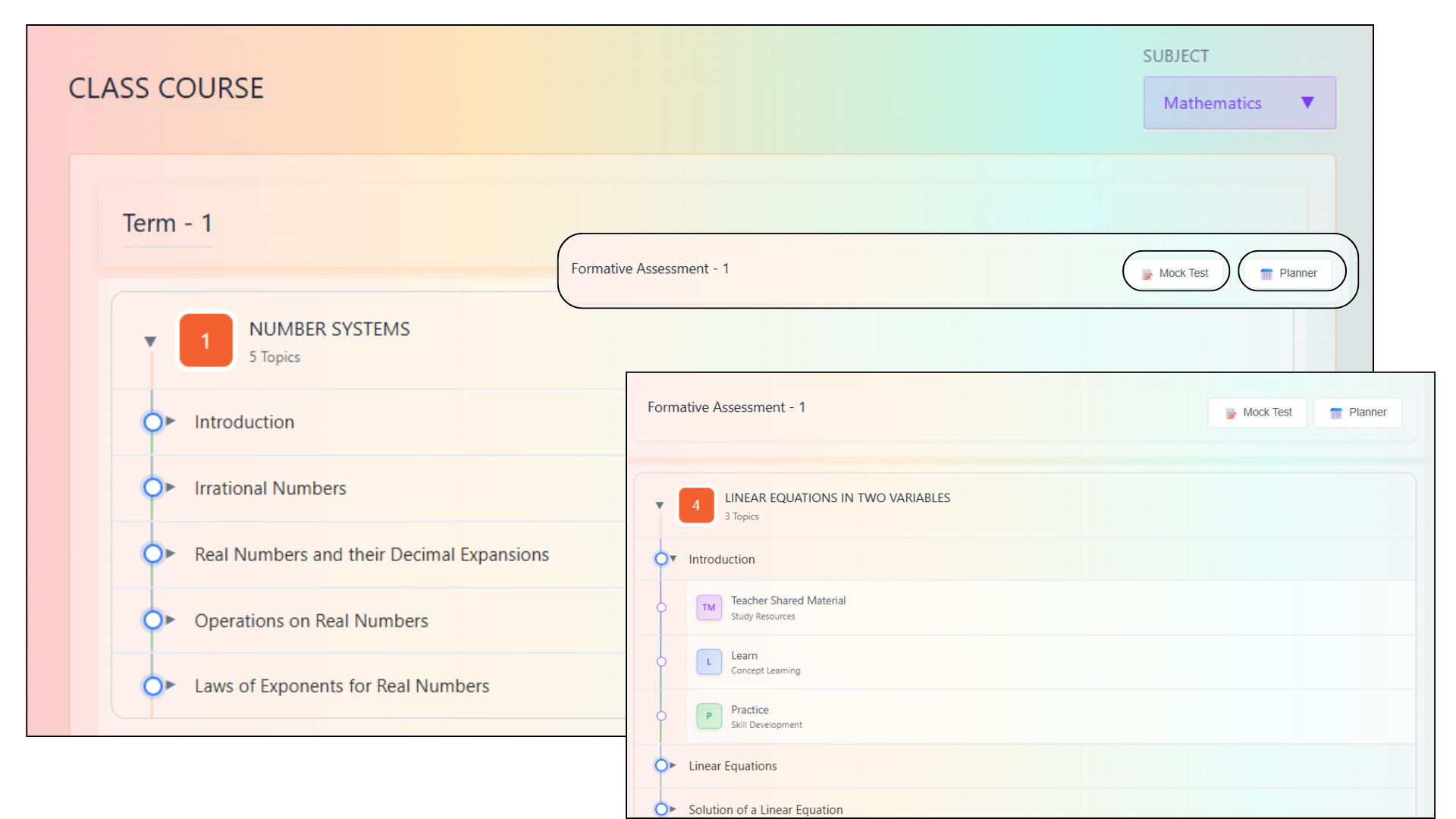The width and height of the screenshot is (1456, 819).
Task: Select the Introduction topic circle marker
Action: (153, 422)
